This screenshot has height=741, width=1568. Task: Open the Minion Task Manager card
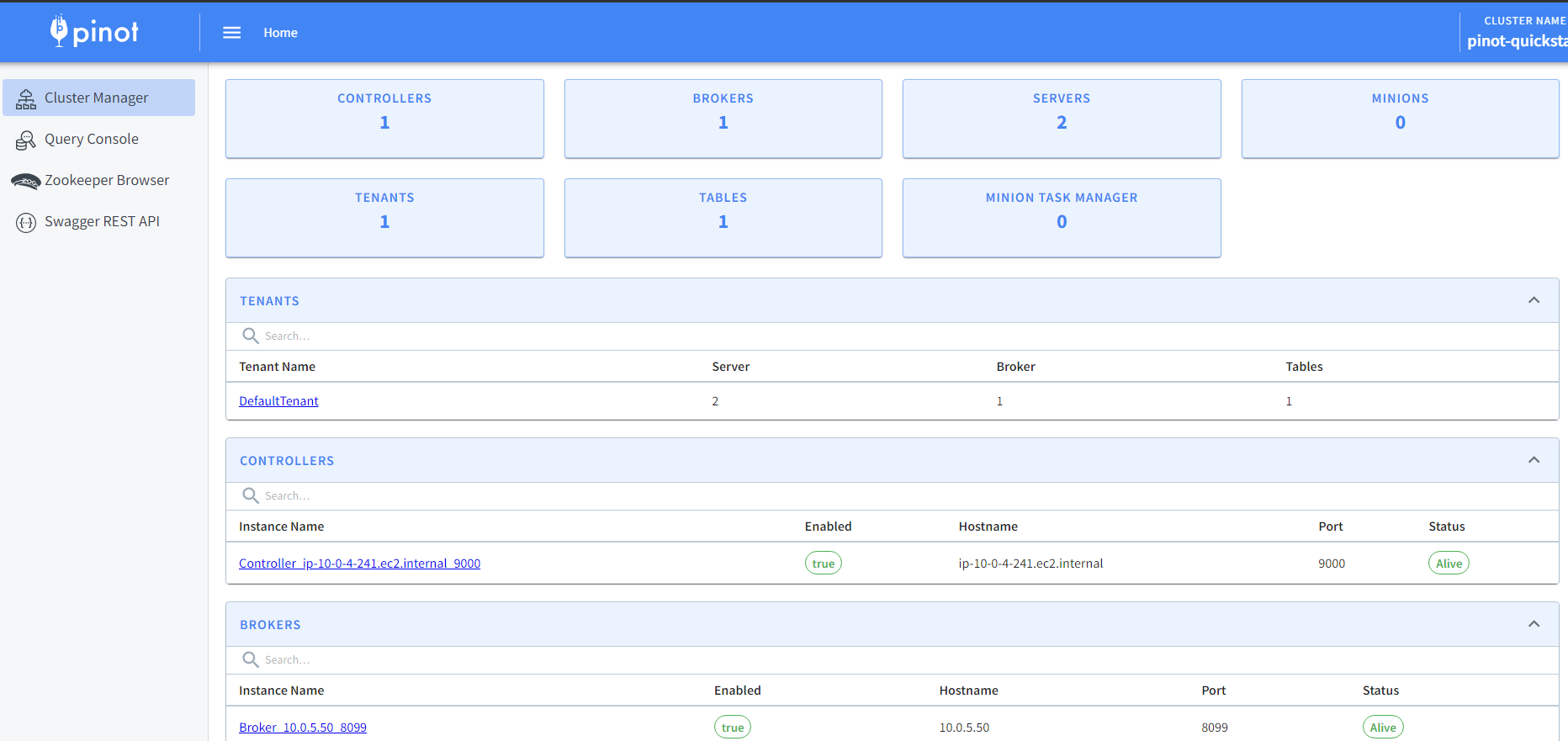coord(1062,218)
